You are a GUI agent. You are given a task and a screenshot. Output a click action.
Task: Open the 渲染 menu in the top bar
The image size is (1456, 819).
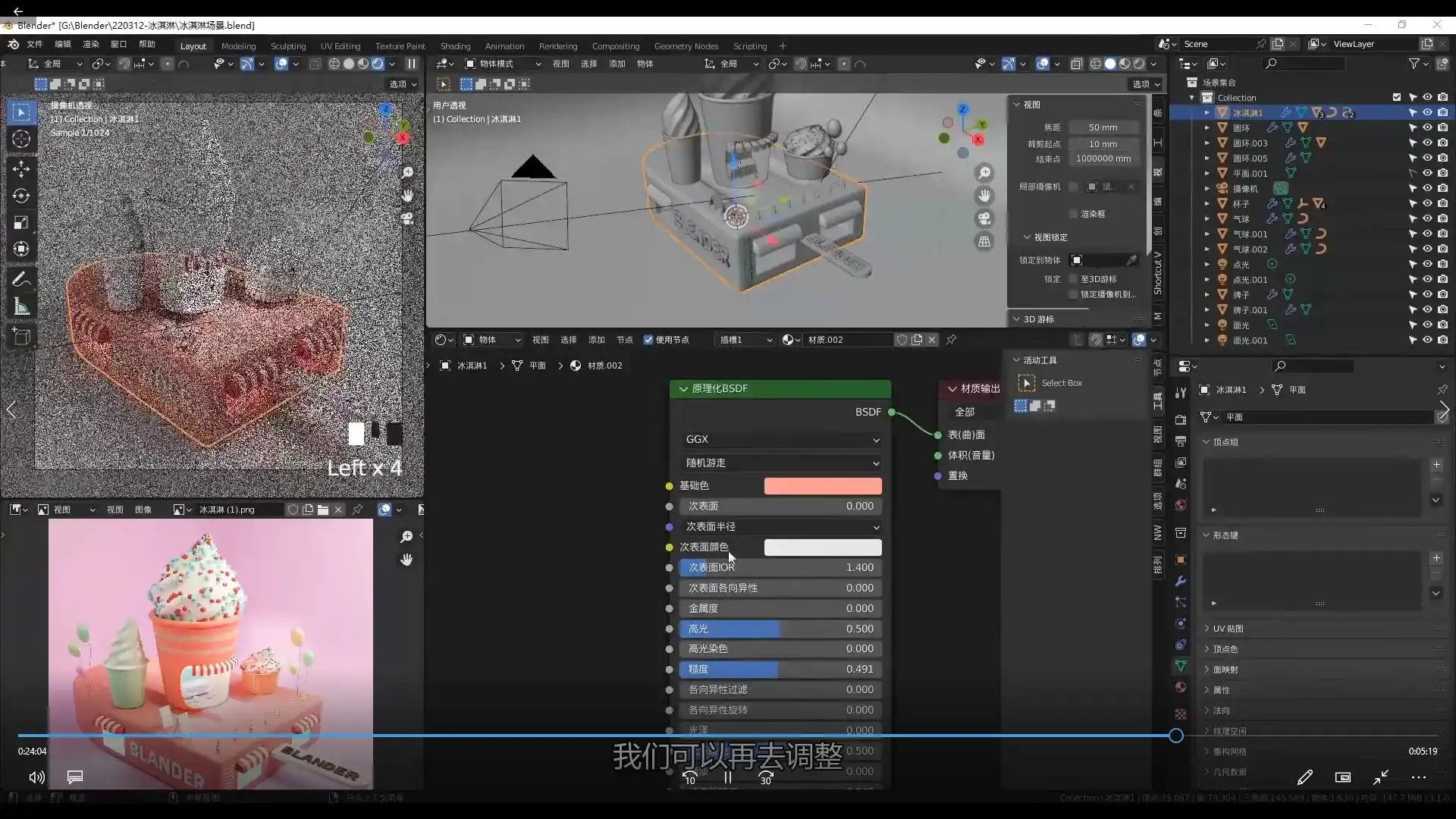tap(90, 45)
